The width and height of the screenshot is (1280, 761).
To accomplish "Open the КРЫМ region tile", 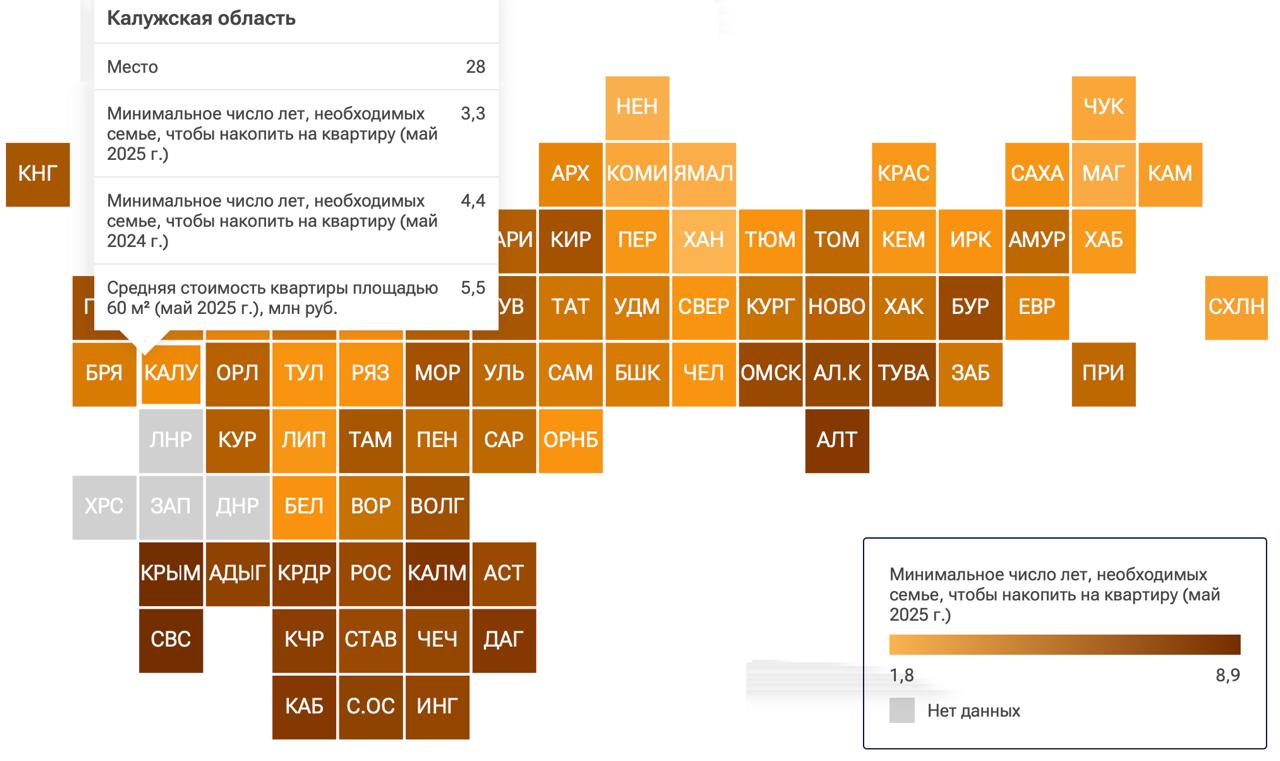I will click(x=171, y=574).
